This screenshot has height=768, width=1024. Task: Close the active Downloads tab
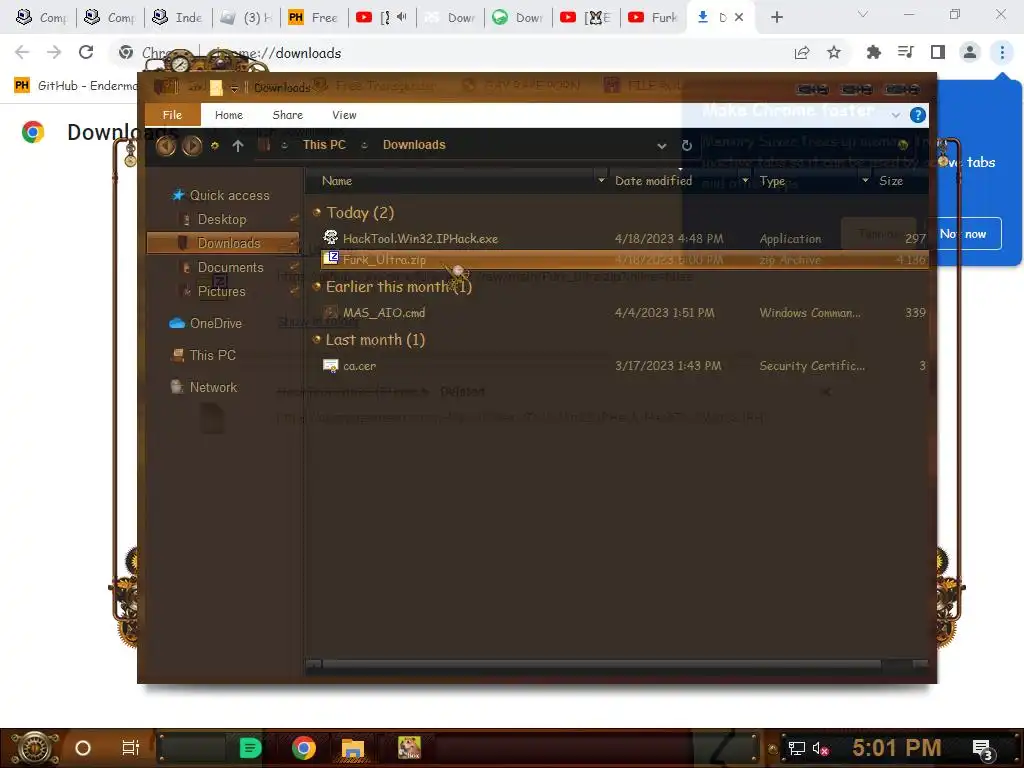(x=739, y=17)
